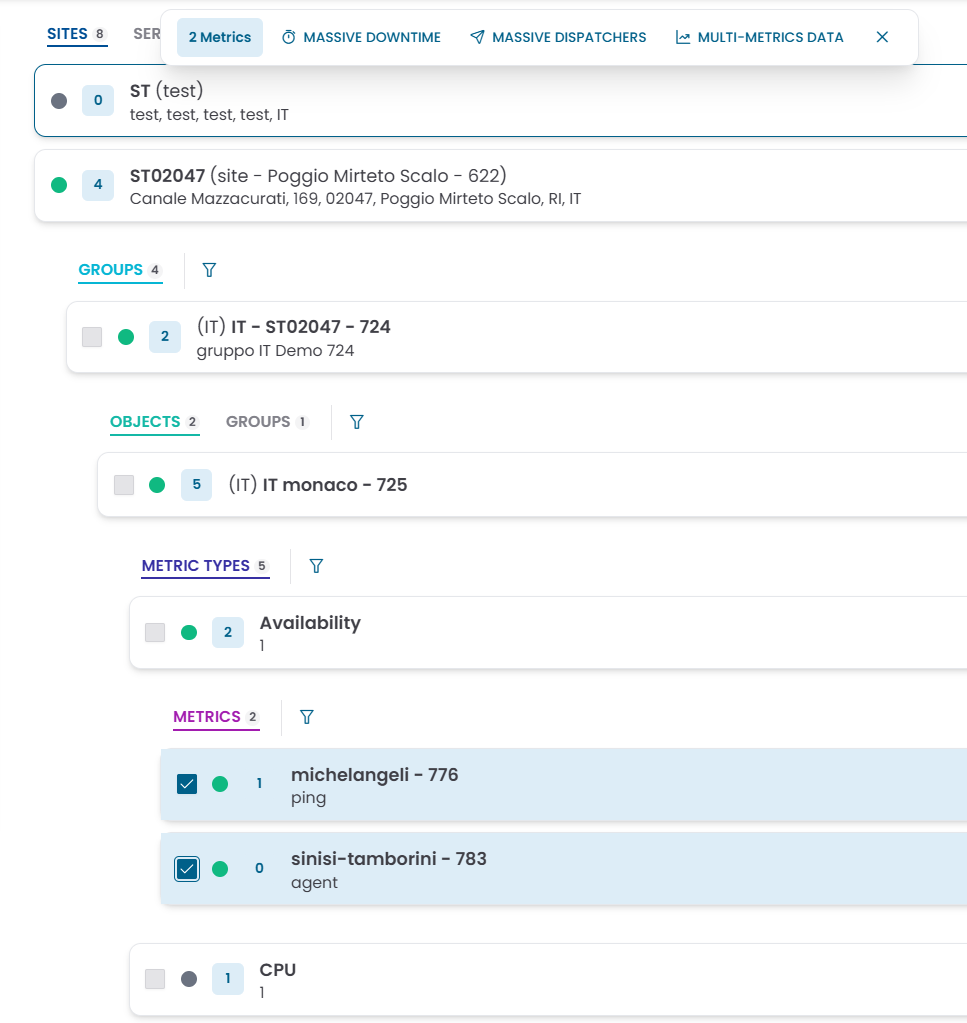Click the filter icon beside Objects and Groups tabs
Screen dimensions: 967x1023
pyautogui.click(x=356, y=422)
